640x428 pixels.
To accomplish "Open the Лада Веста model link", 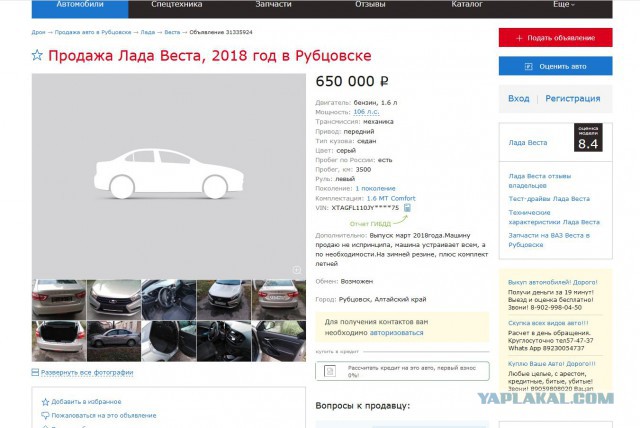I will tap(528, 143).
